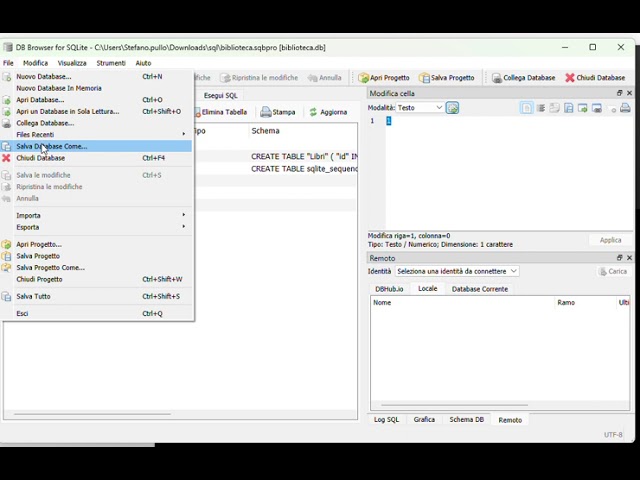The height and width of the screenshot is (480, 640).
Task: Switch to the Database Corrente tab
Action: click(x=480, y=289)
